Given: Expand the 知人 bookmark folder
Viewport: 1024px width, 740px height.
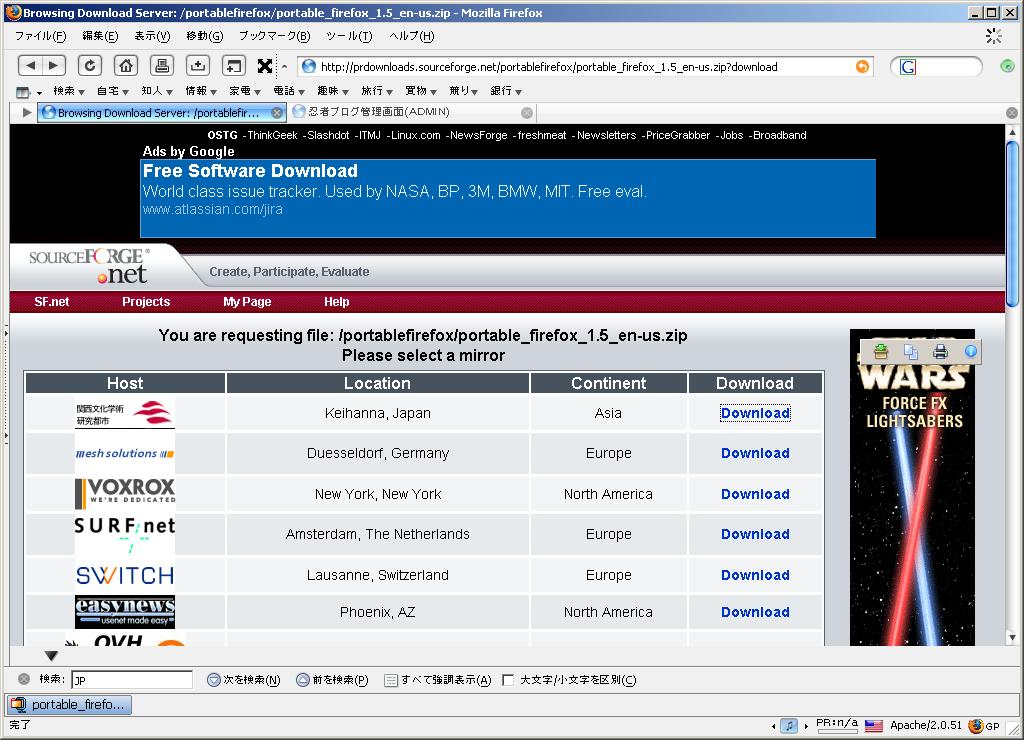Looking at the screenshot, I should click(x=157, y=91).
